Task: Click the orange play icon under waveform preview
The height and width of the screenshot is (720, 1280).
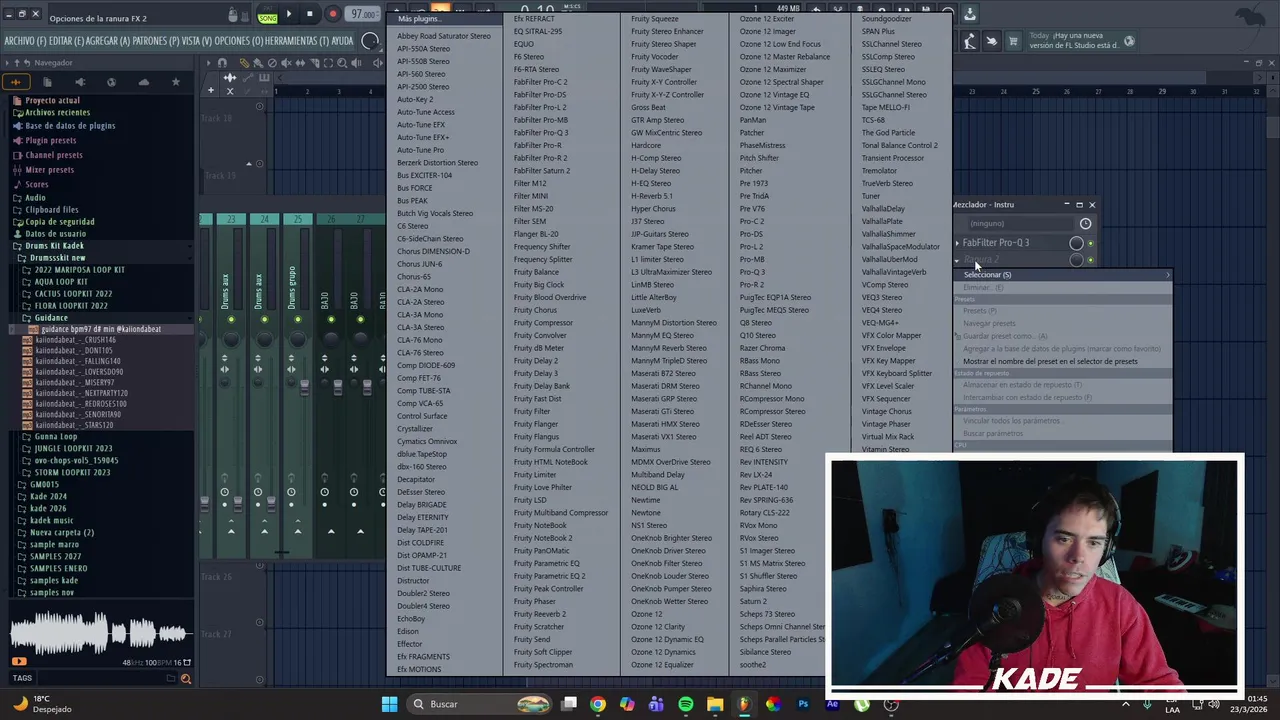Action: (x=19, y=661)
